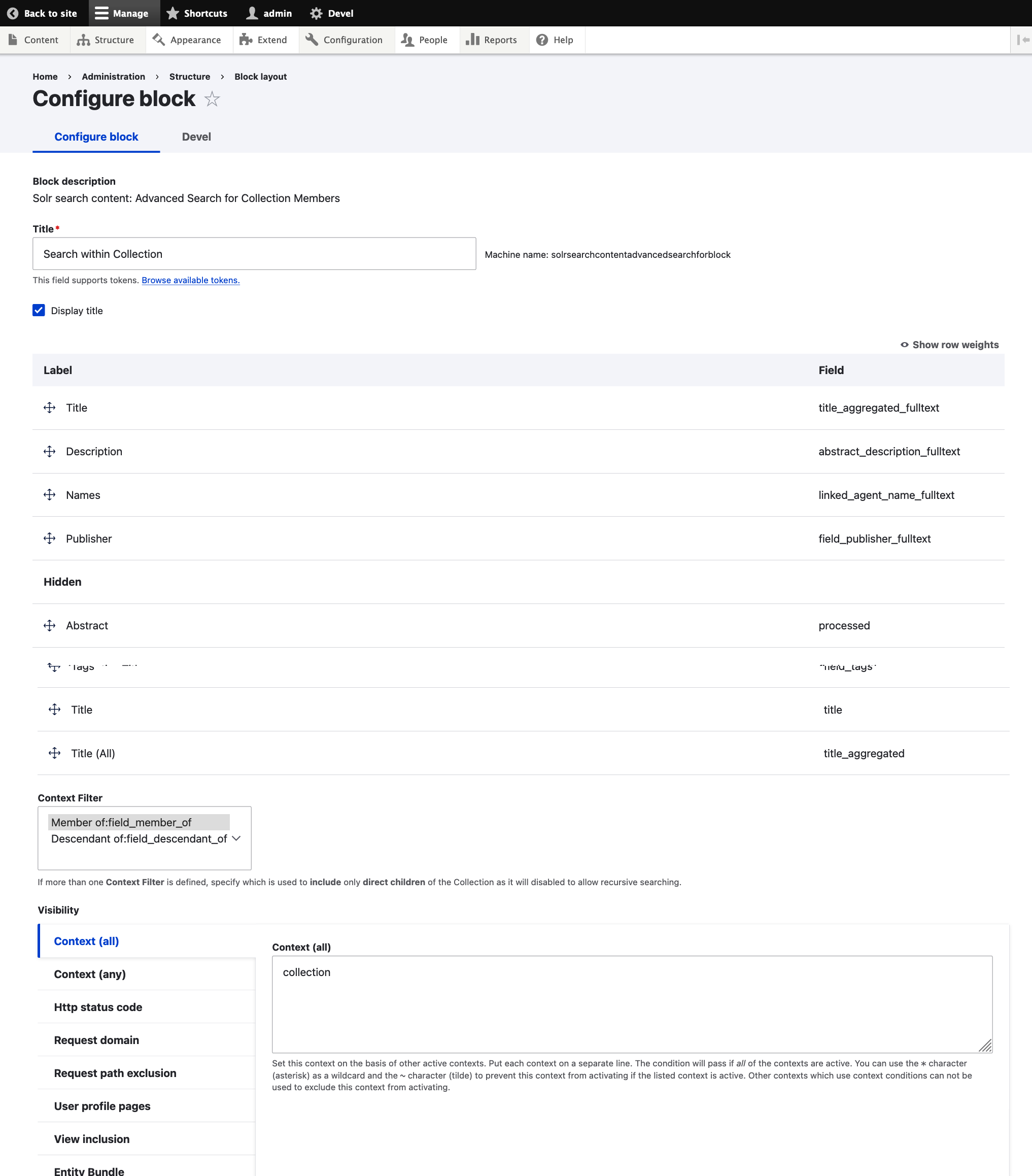Uncheck the Display title checkbox
The width and height of the screenshot is (1032, 1176).
[39, 311]
